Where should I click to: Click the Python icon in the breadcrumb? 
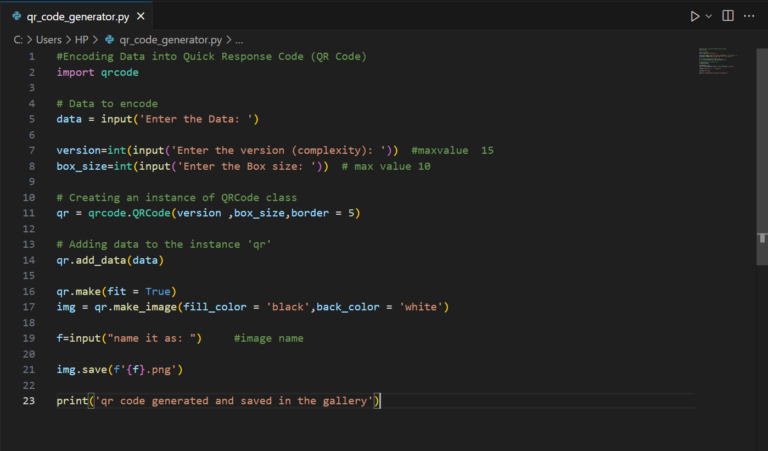110,40
